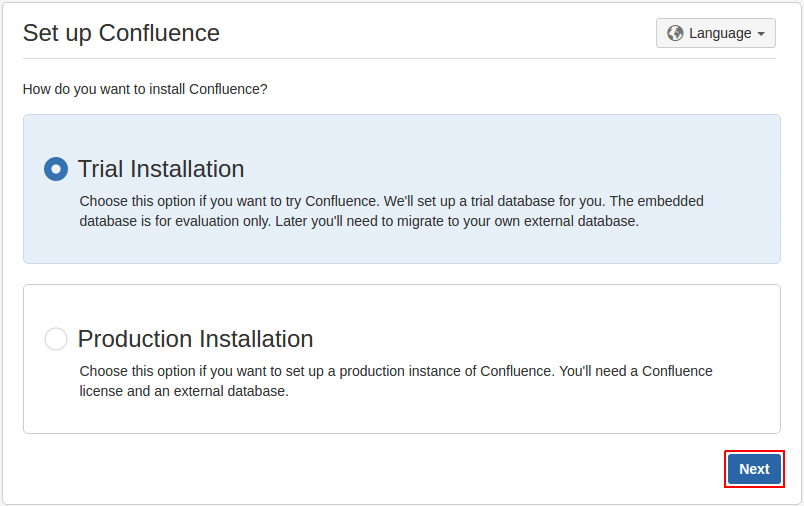Select the Trial Installation radio button
Viewport: 804px width, 506px height.
pos(56,169)
